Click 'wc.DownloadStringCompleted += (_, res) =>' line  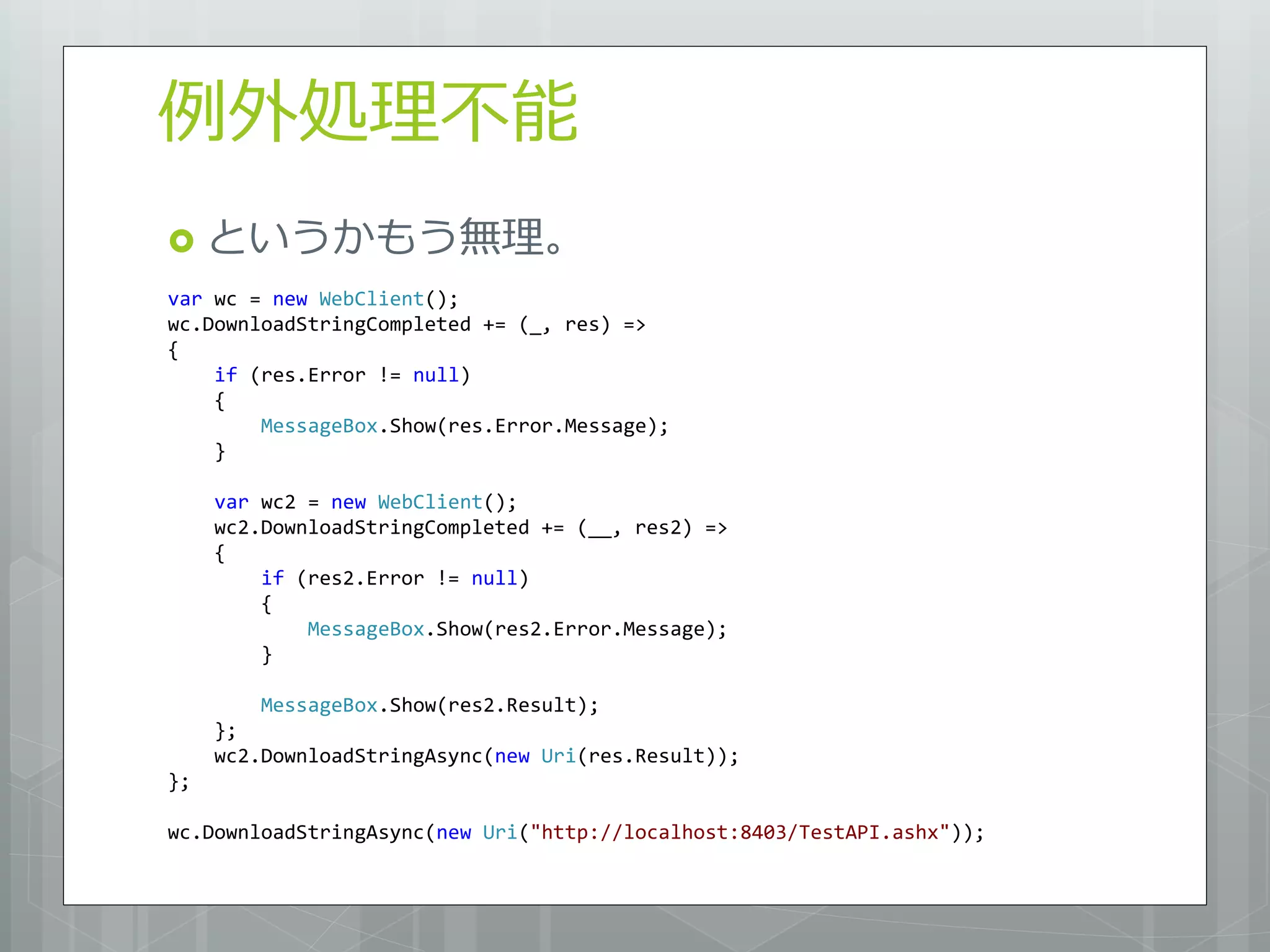[x=407, y=325]
